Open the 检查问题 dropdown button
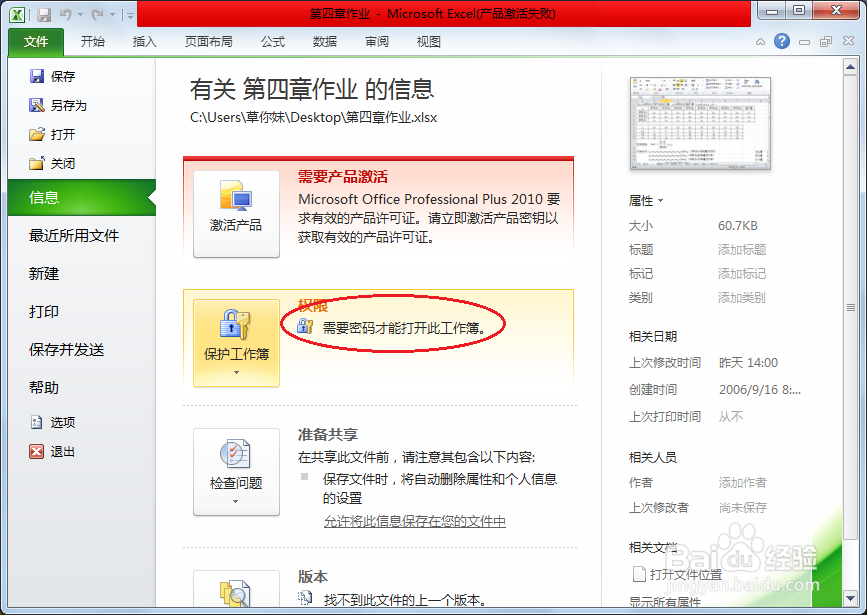The width and height of the screenshot is (867, 615). click(236, 472)
